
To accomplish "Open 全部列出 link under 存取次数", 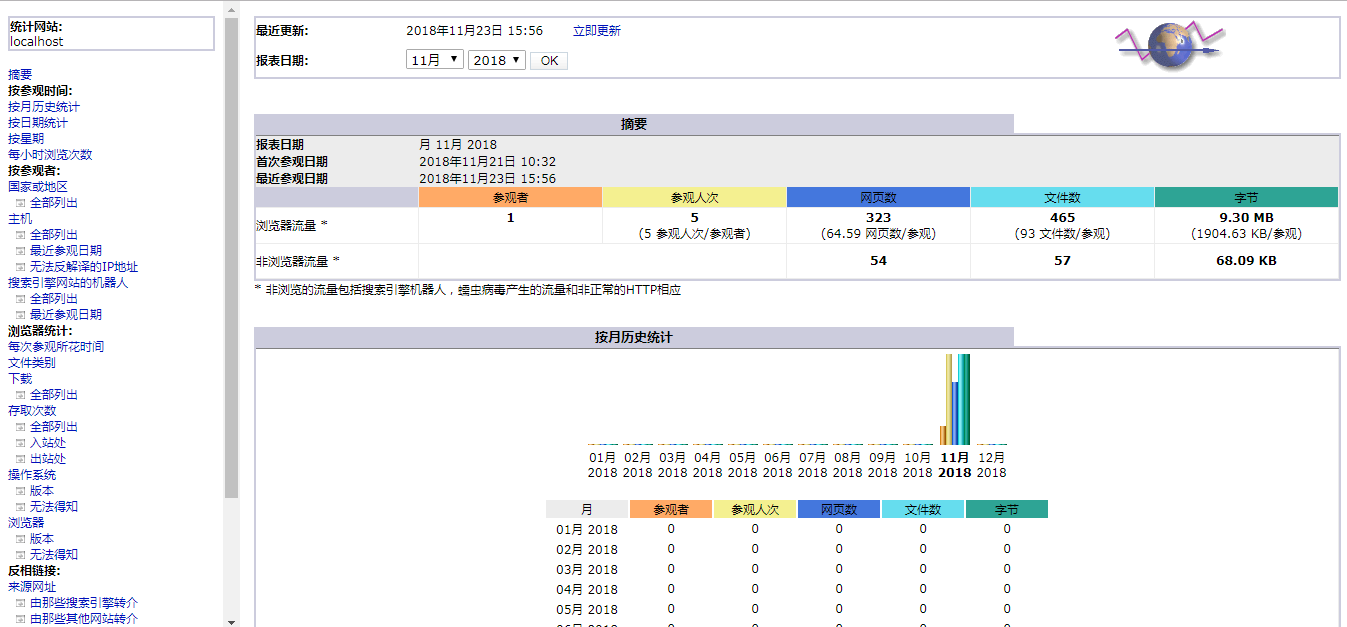I will (54, 427).
